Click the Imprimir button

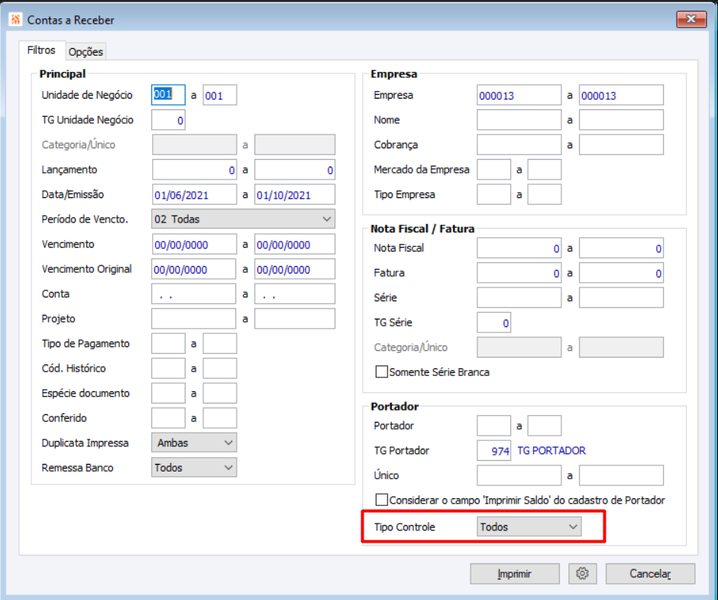pyautogui.click(x=515, y=573)
